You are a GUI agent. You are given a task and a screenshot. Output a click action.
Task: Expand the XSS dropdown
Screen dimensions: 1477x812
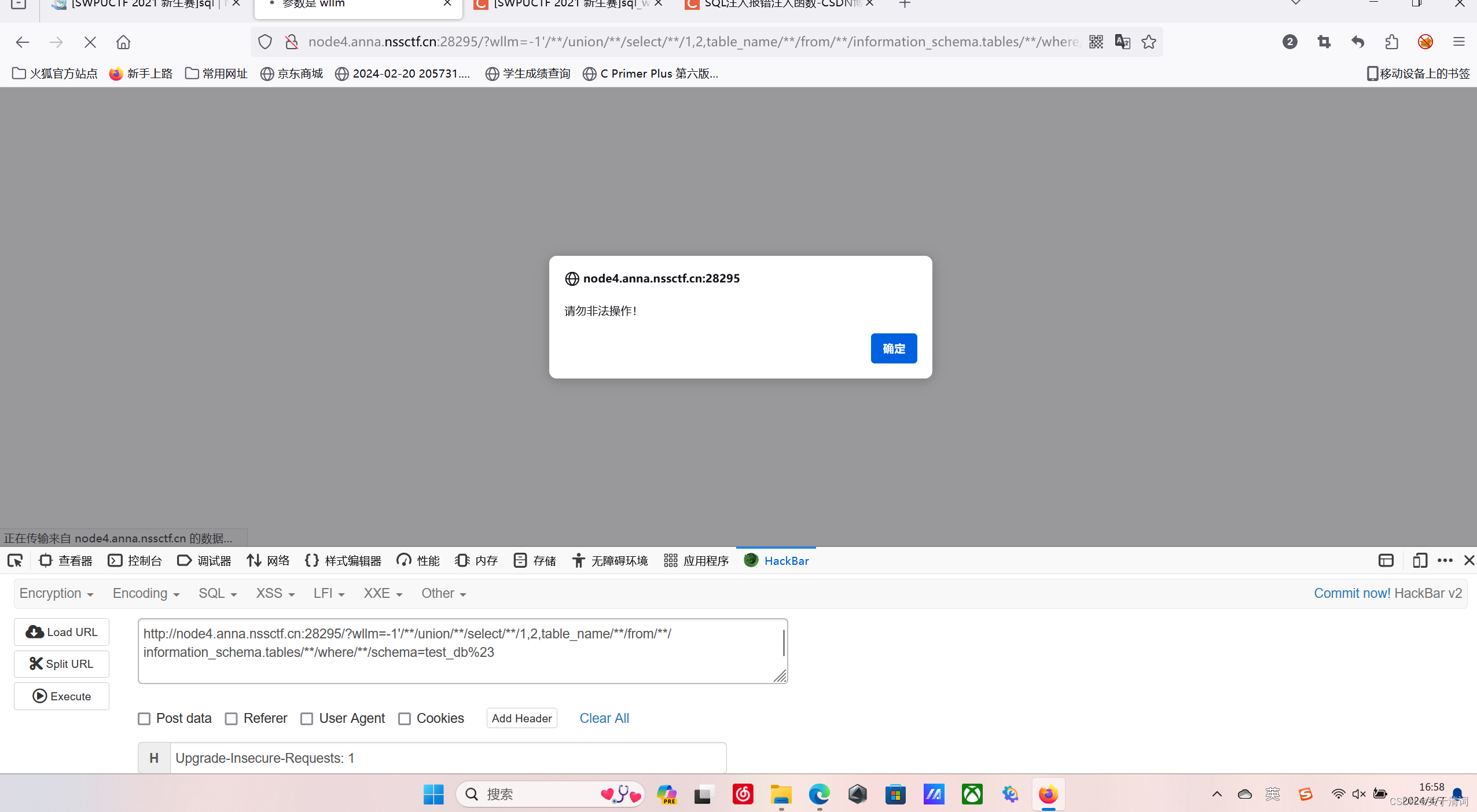pos(275,594)
